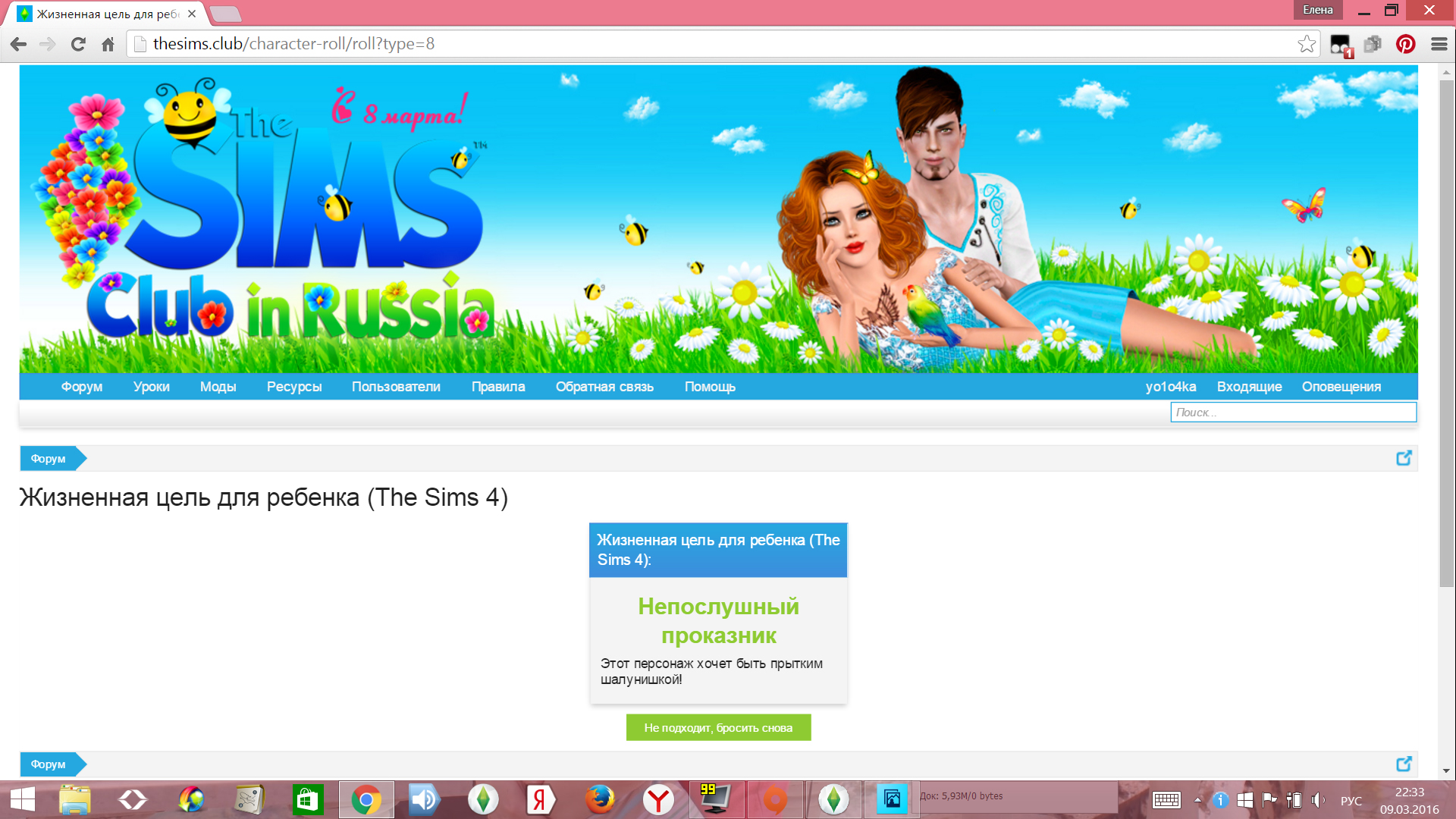Open Yandex Browser Y taskbar icon

[658, 800]
